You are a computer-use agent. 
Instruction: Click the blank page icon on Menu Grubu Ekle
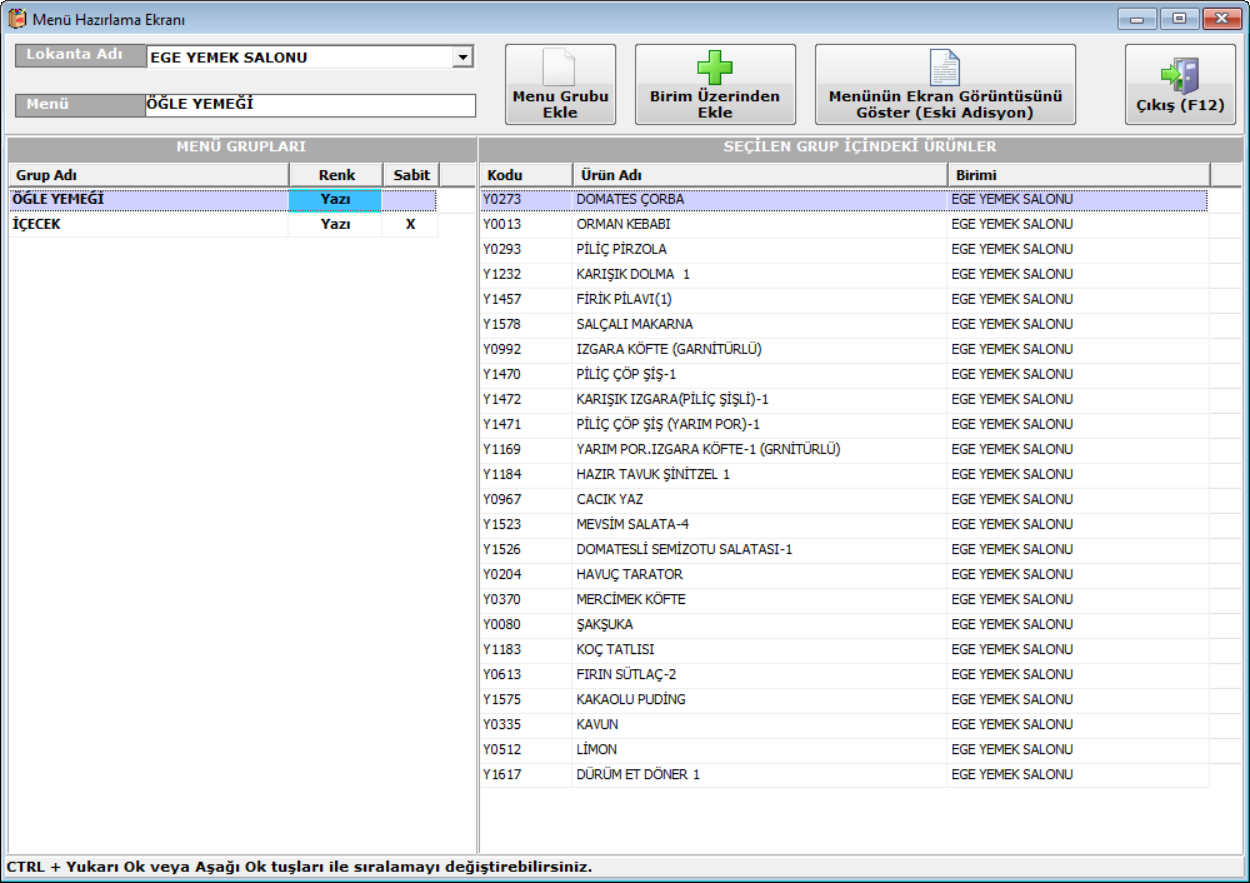559,67
